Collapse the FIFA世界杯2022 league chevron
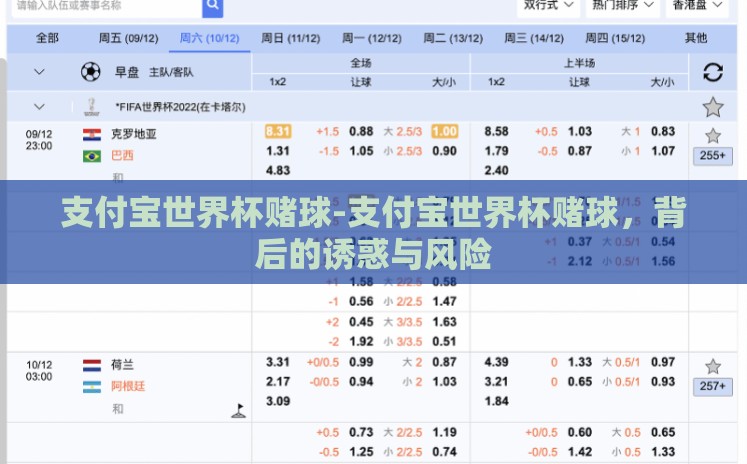 (39, 107)
